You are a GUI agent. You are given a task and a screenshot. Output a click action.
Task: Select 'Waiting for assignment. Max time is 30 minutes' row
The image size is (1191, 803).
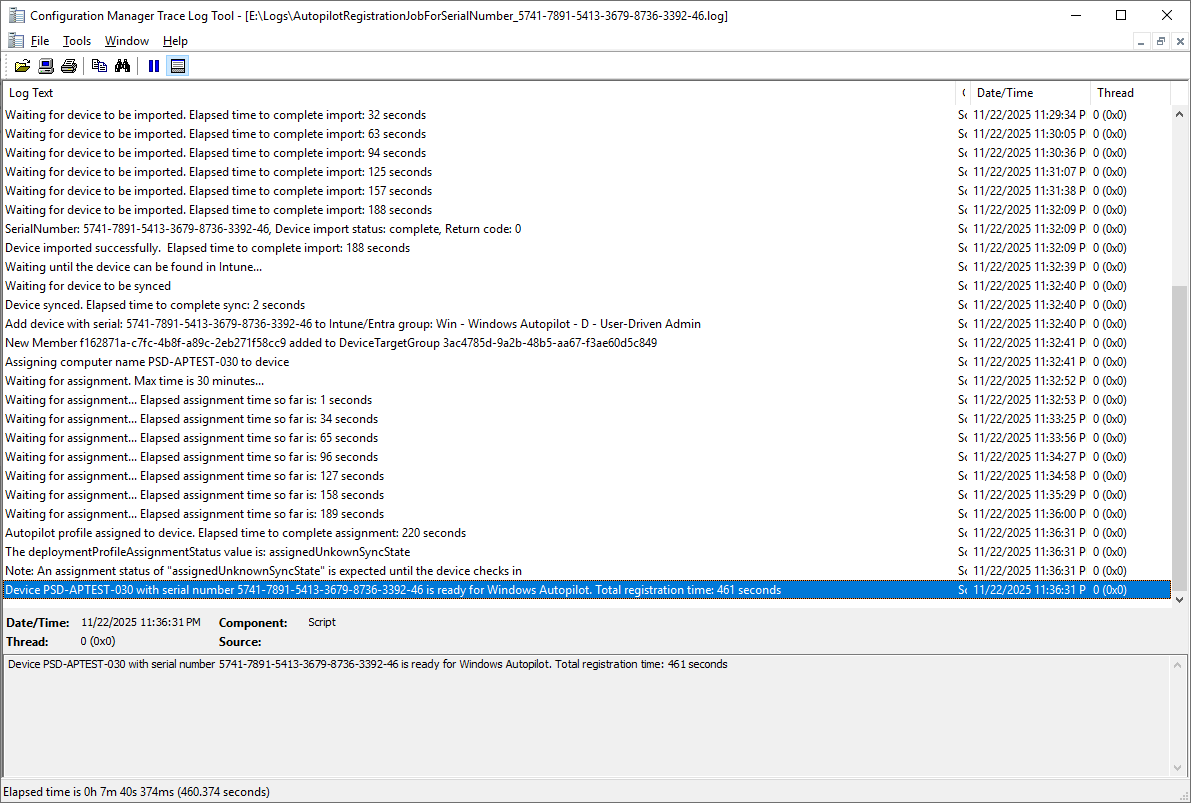pyautogui.click(x=586, y=381)
